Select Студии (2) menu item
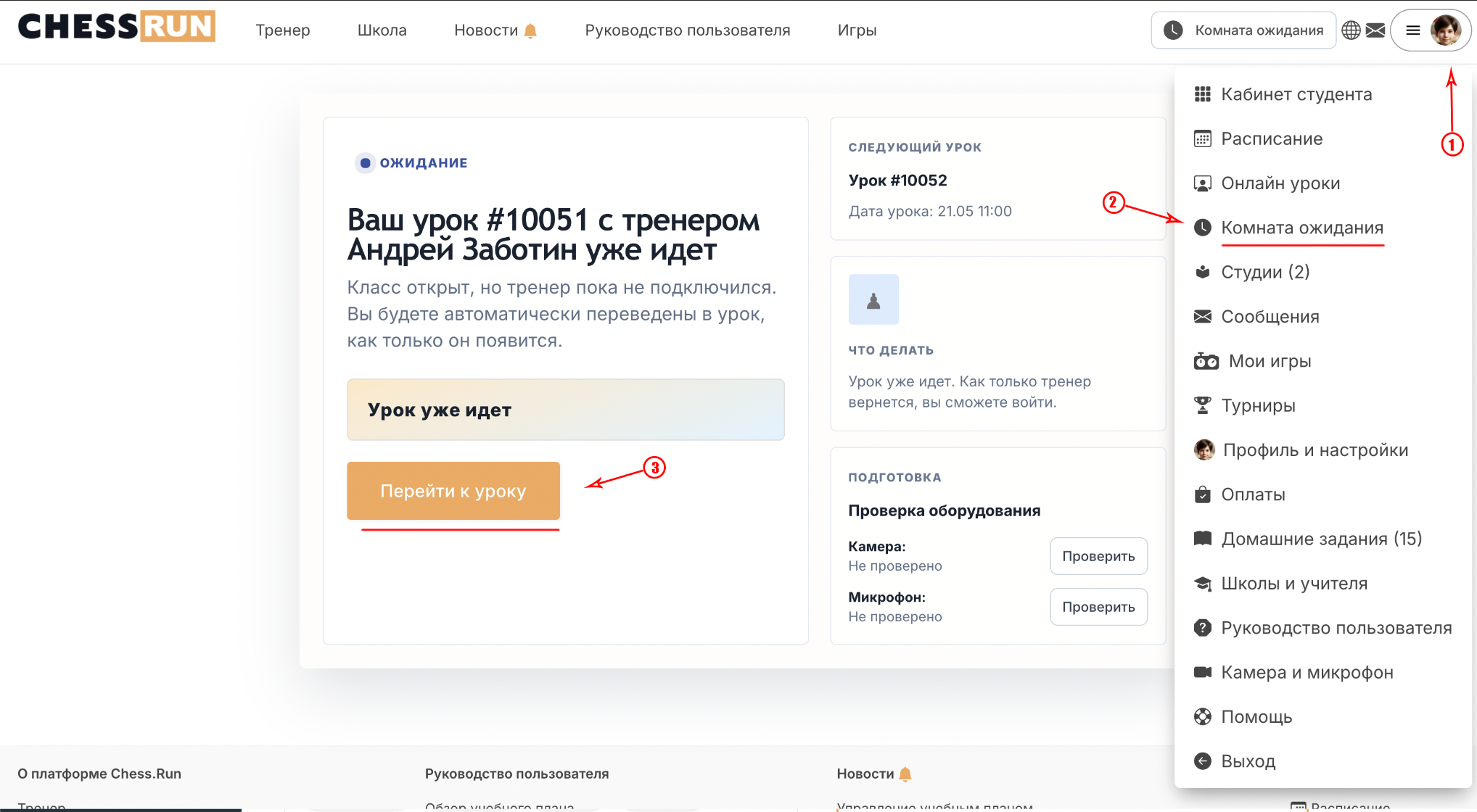 click(x=1265, y=272)
